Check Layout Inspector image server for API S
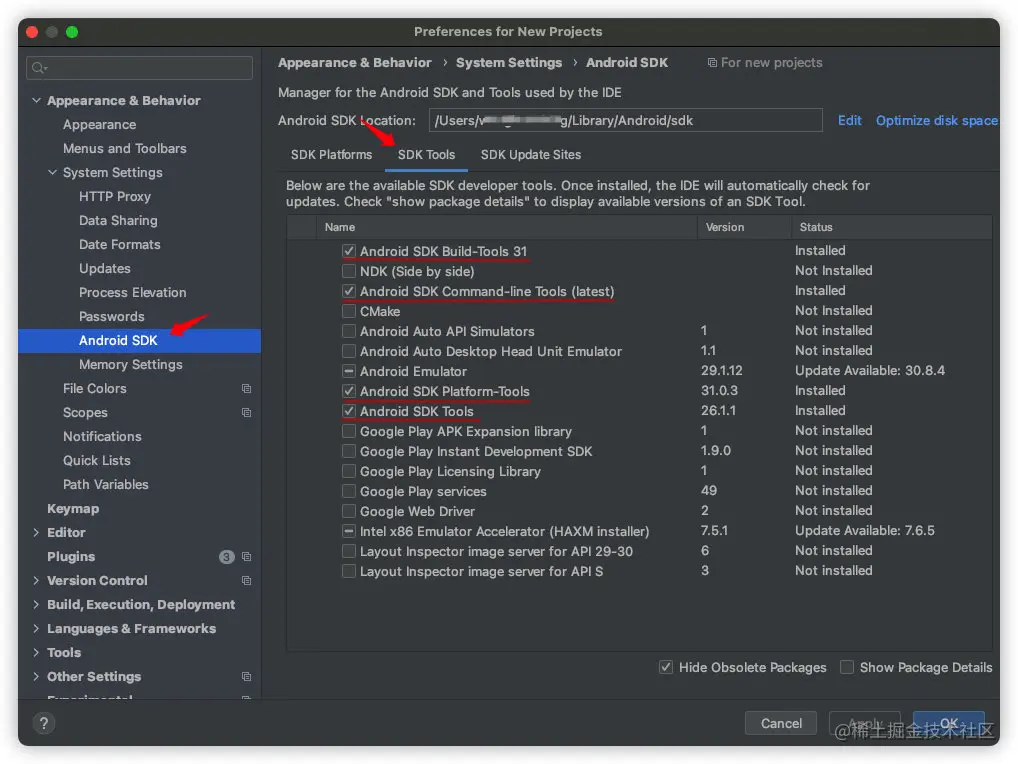The image size is (1018, 764). (x=349, y=571)
